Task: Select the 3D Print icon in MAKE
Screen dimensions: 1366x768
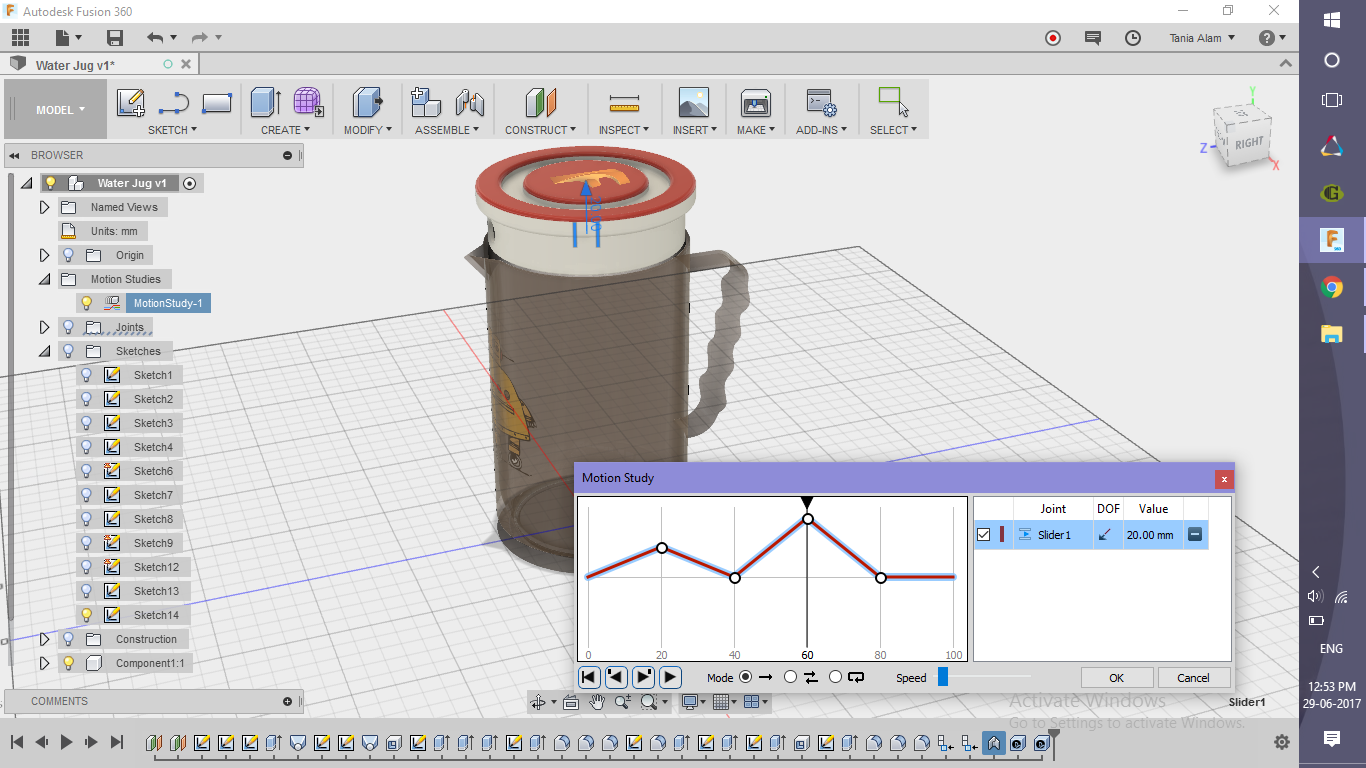Action: click(755, 103)
